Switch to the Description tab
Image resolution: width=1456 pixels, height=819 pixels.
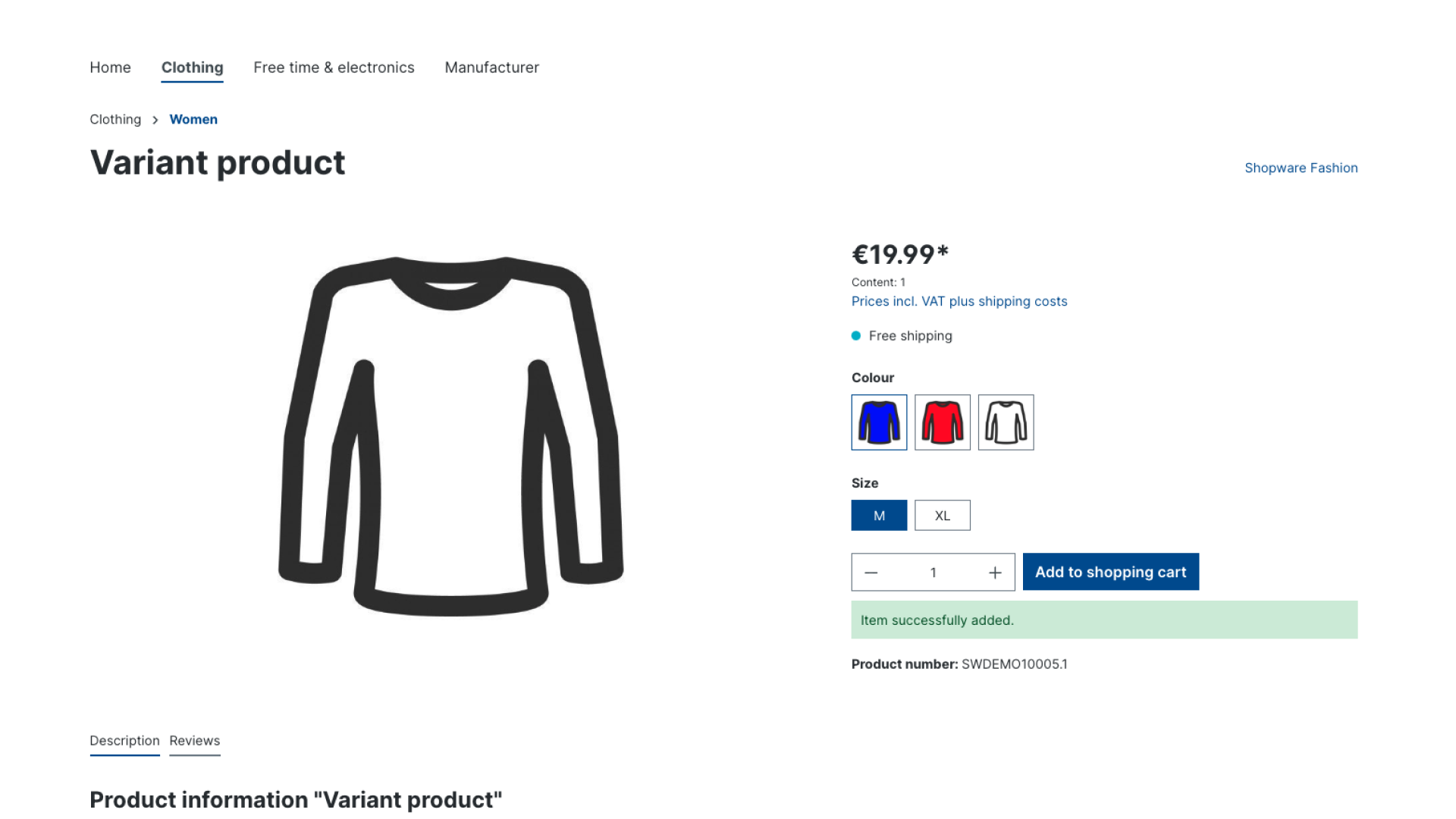(x=124, y=740)
